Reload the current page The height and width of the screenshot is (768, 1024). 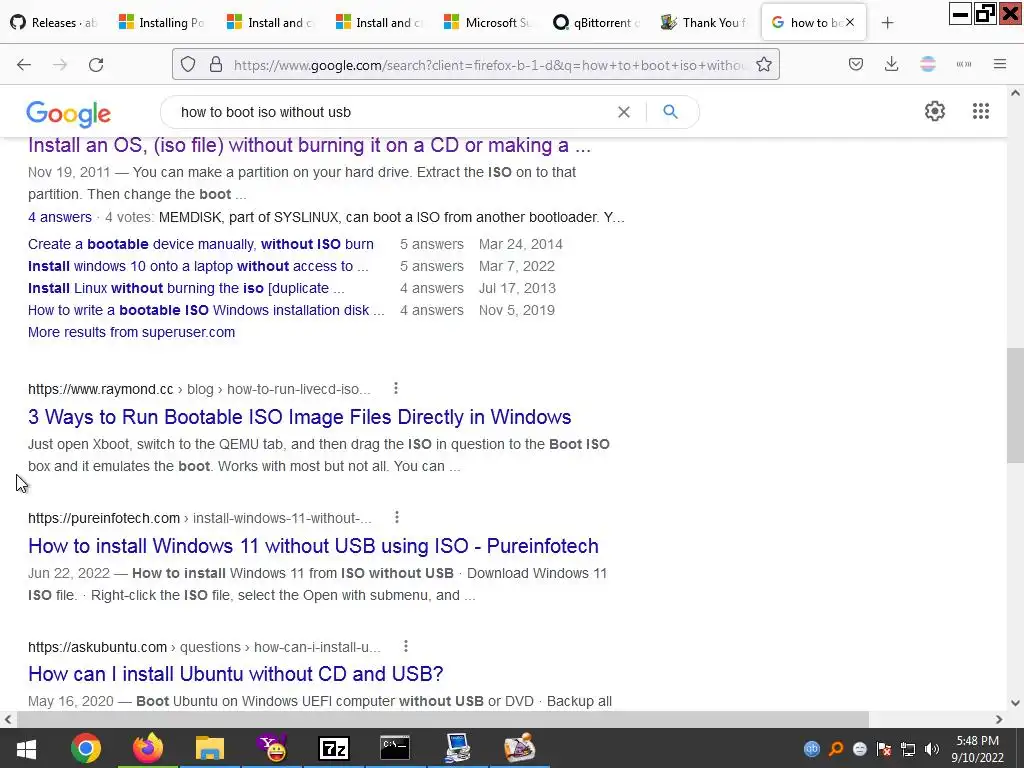[x=96, y=64]
